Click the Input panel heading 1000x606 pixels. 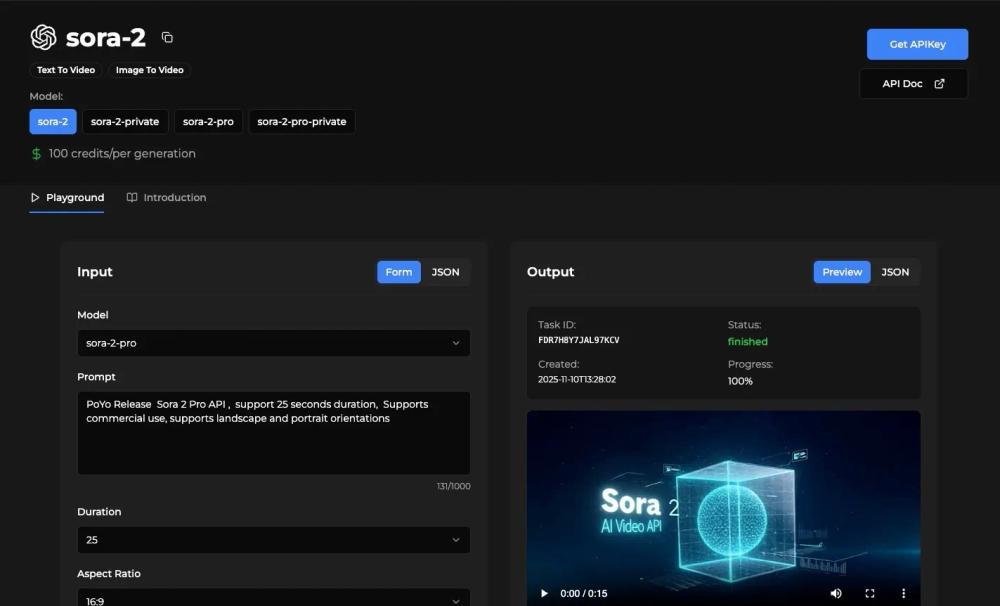tap(94, 272)
